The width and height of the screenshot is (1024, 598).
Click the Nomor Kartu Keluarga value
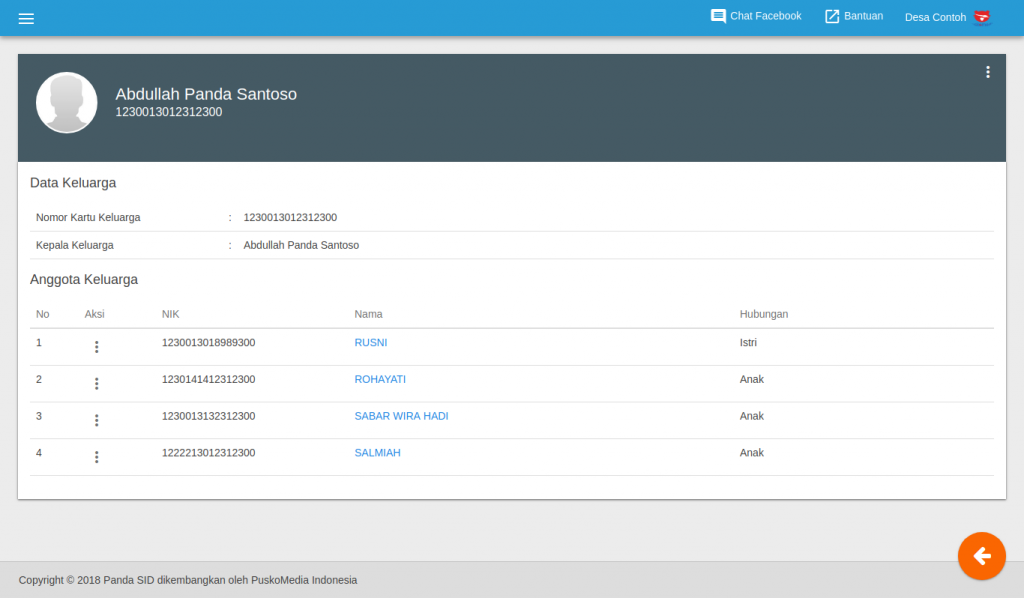(x=290, y=217)
